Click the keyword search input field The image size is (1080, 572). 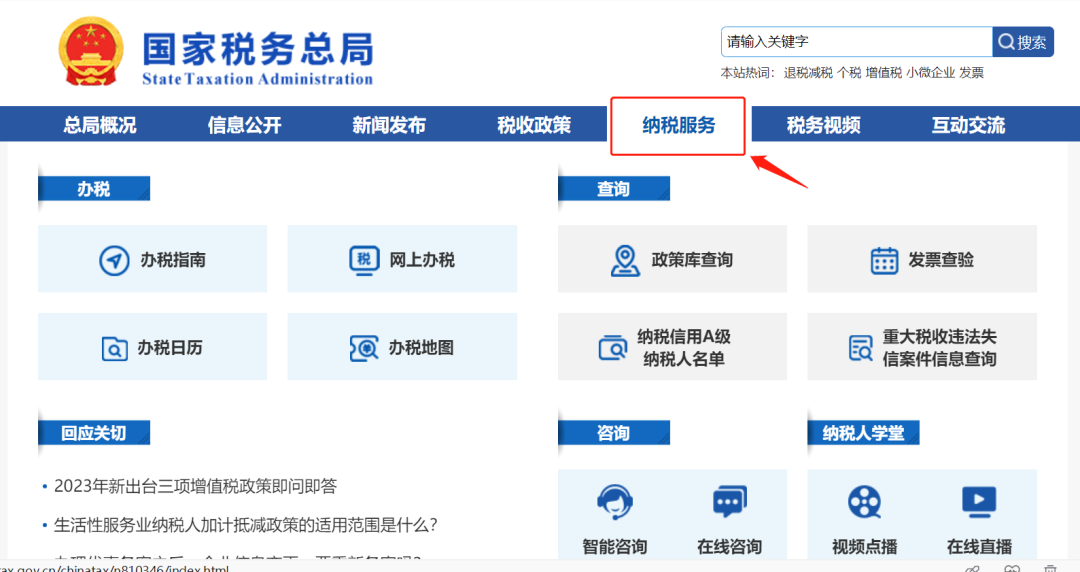(855, 42)
